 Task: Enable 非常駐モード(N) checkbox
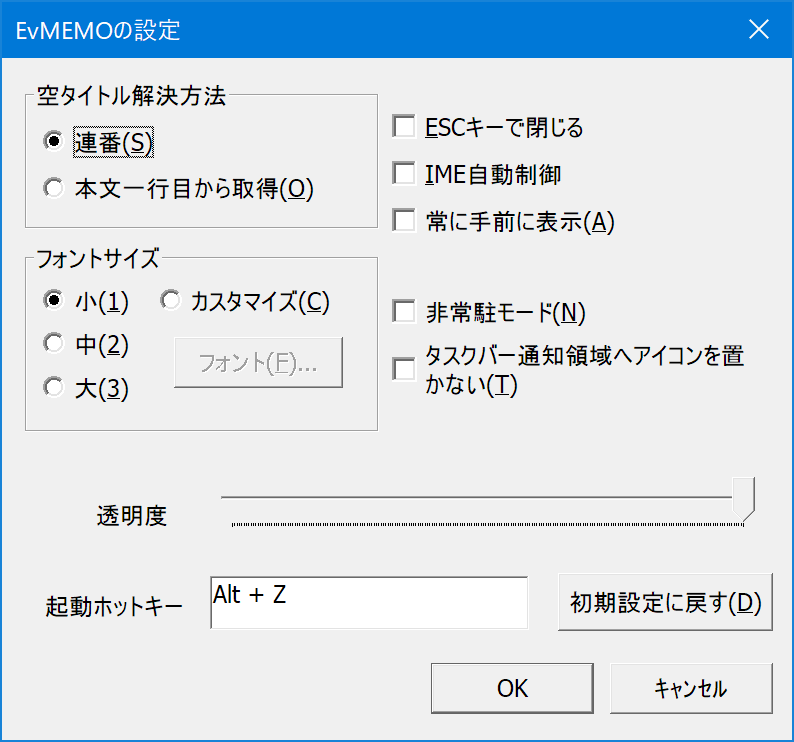pyautogui.click(x=404, y=312)
